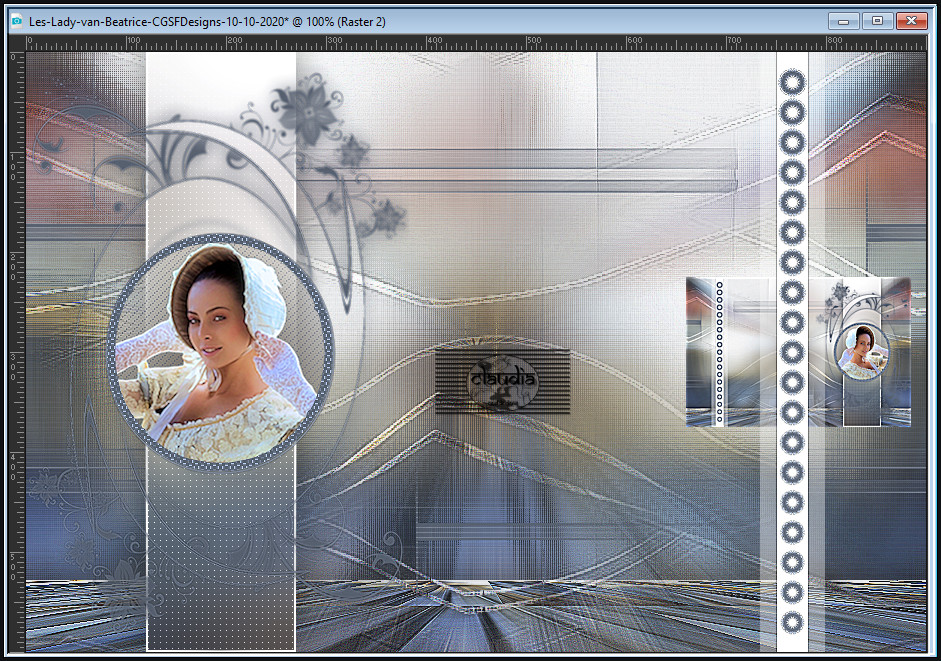This screenshot has height=661, width=941.
Task: Close the Les-Lady-van-Beatrice image window
Action: [x=911, y=21]
